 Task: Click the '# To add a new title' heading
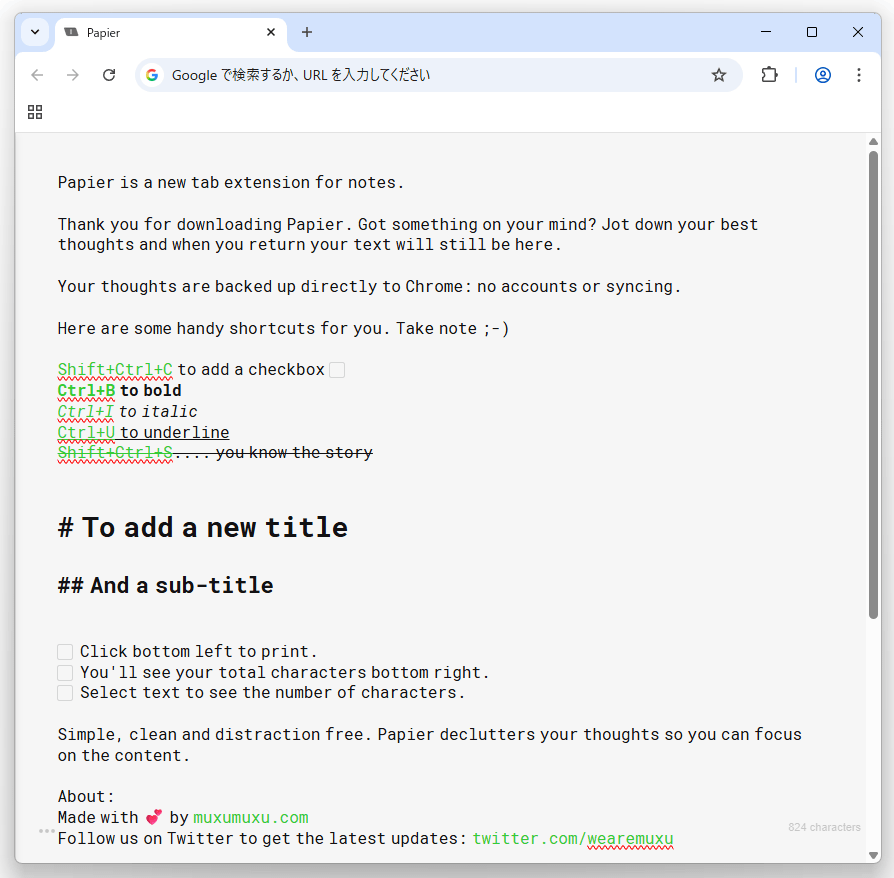(x=202, y=527)
